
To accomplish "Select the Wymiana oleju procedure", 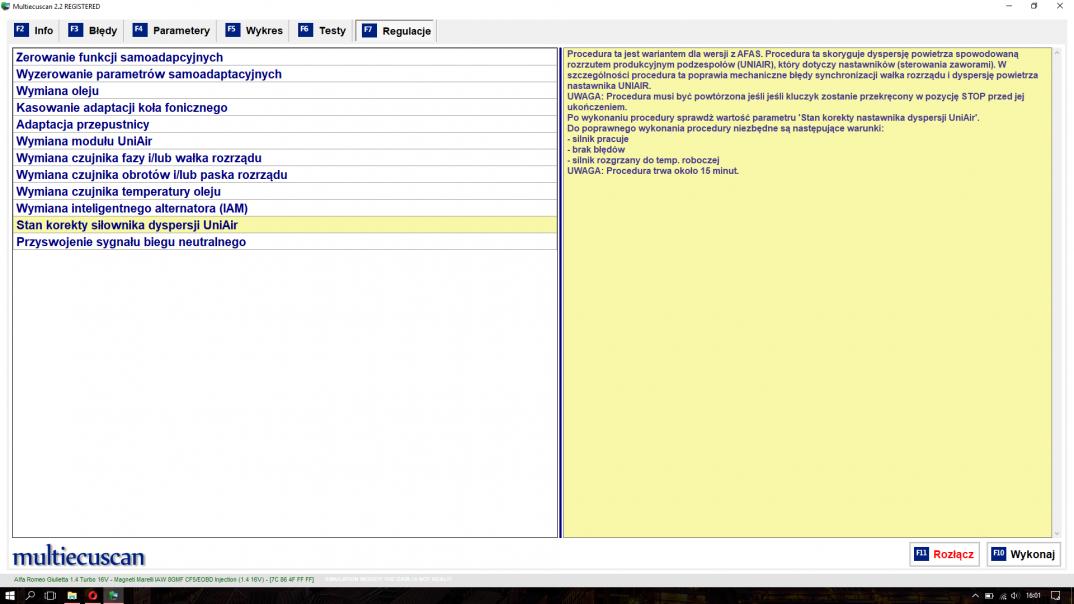I will (285, 91).
